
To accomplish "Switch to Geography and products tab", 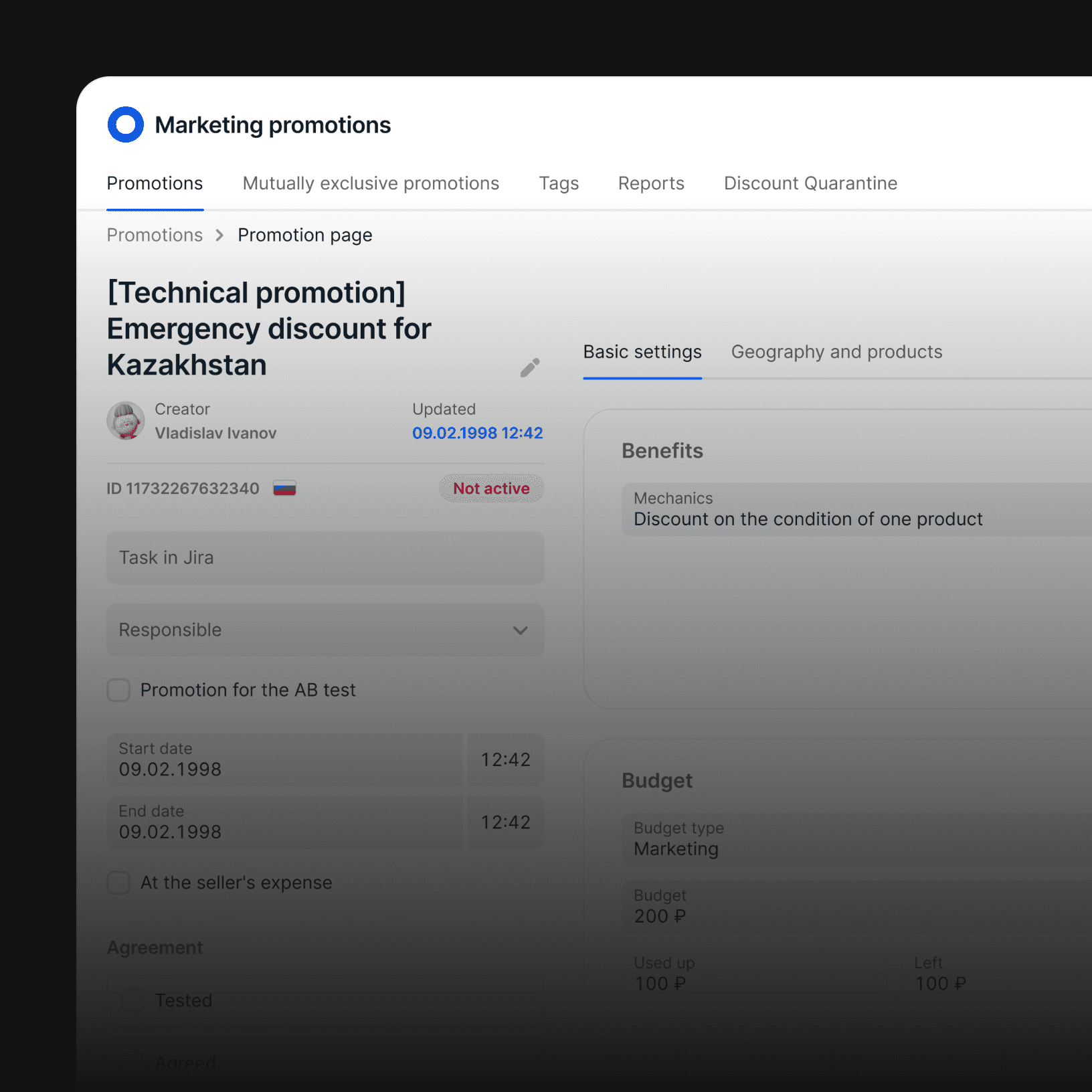I will 836,352.
